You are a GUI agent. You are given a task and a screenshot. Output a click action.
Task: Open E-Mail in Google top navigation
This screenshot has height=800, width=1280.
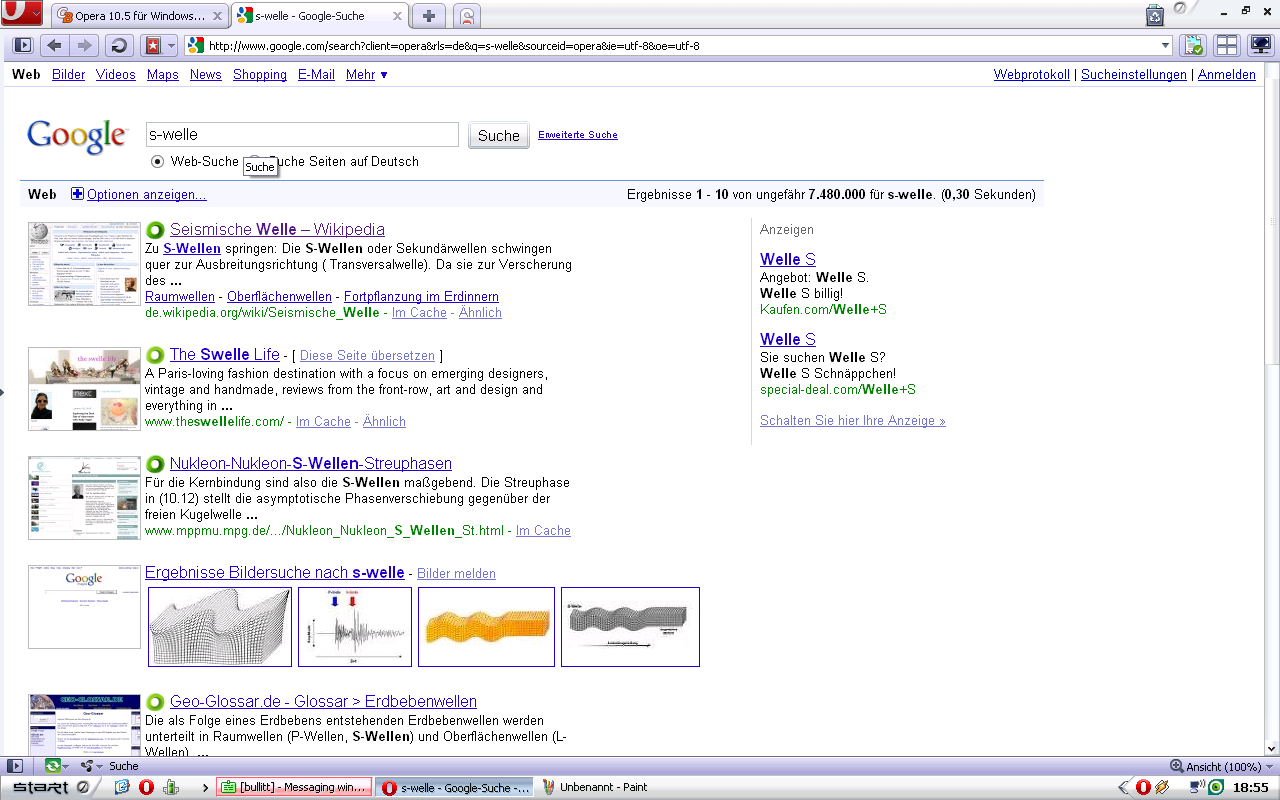point(316,75)
